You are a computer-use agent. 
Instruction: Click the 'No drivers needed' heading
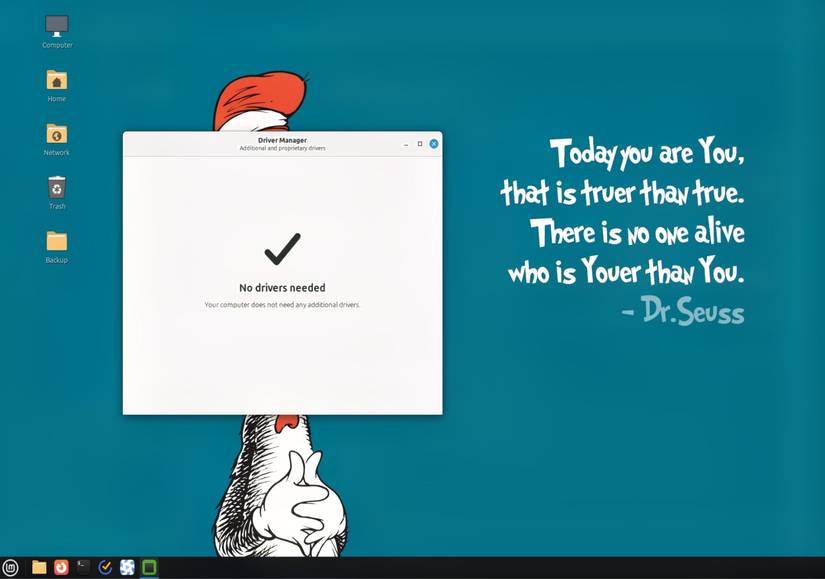point(283,287)
